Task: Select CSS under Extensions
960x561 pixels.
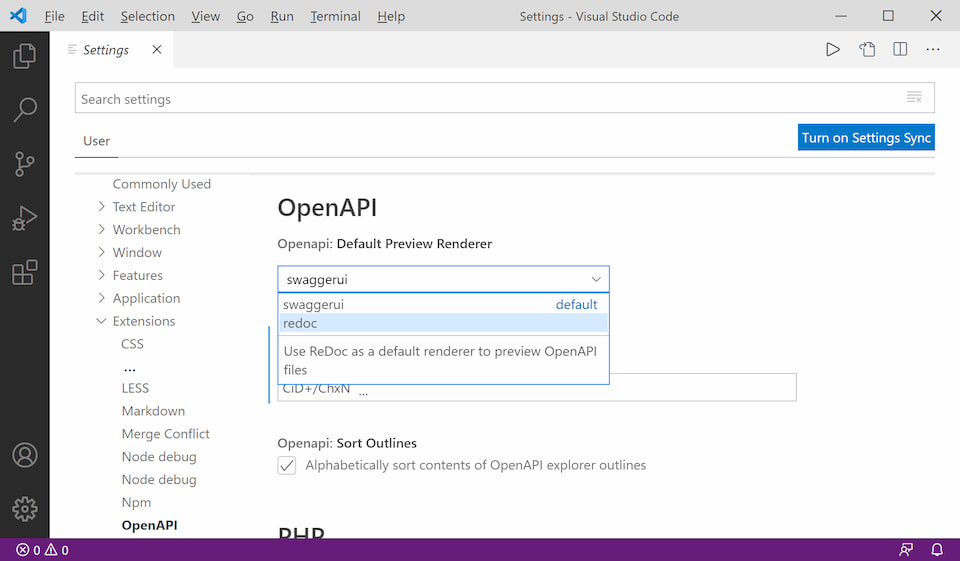Action: pyautogui.click(x=132, y=344)
